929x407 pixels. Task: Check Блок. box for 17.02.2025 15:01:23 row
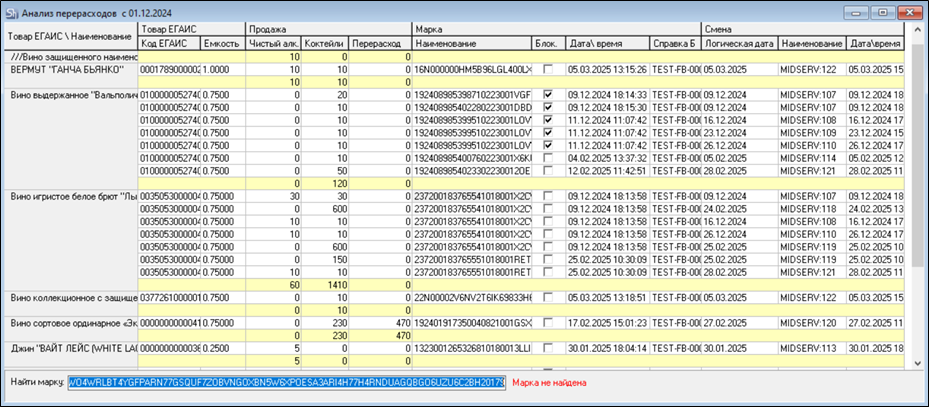(548, 323)
